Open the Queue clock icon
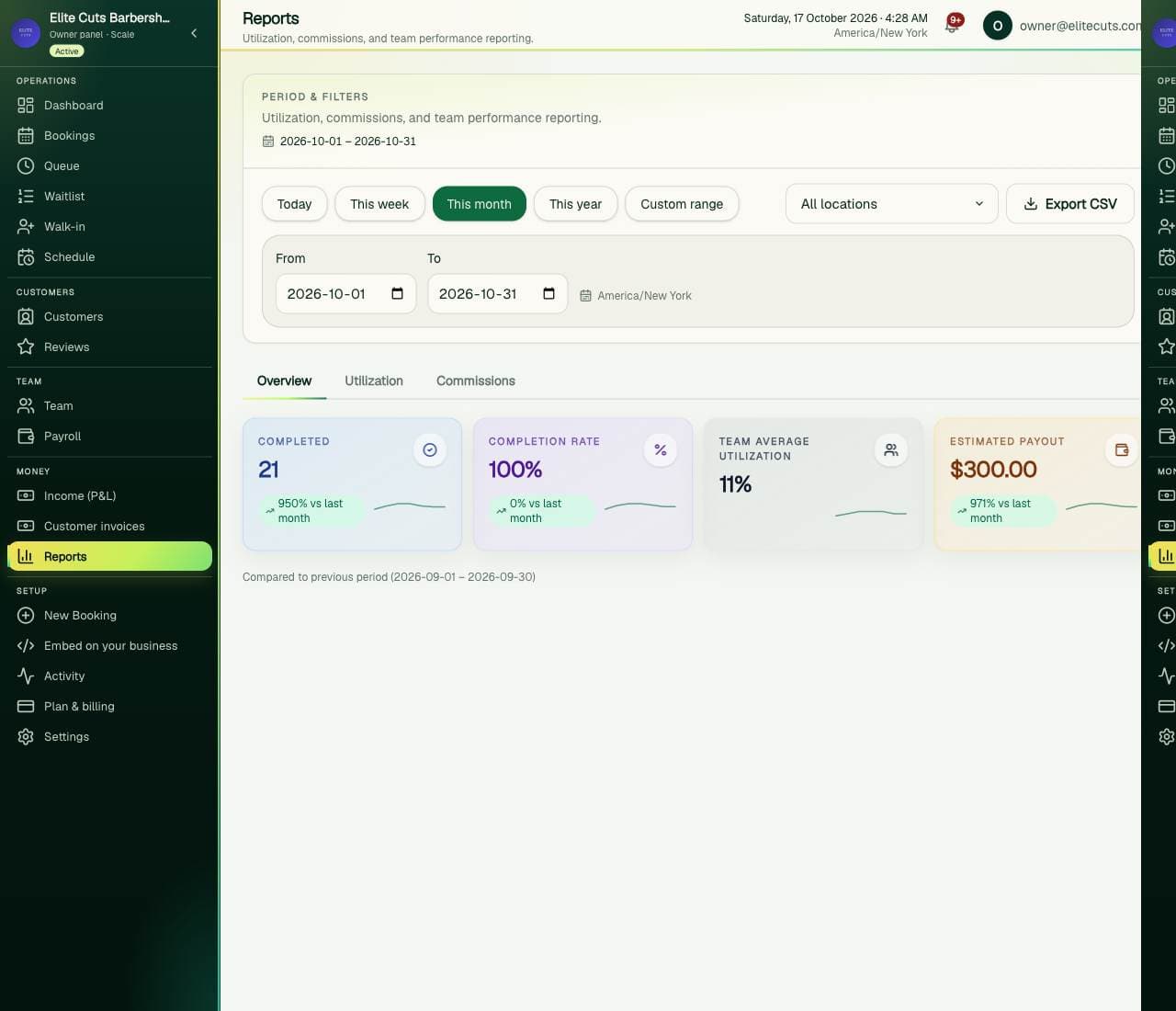 [x=26, y=166]
